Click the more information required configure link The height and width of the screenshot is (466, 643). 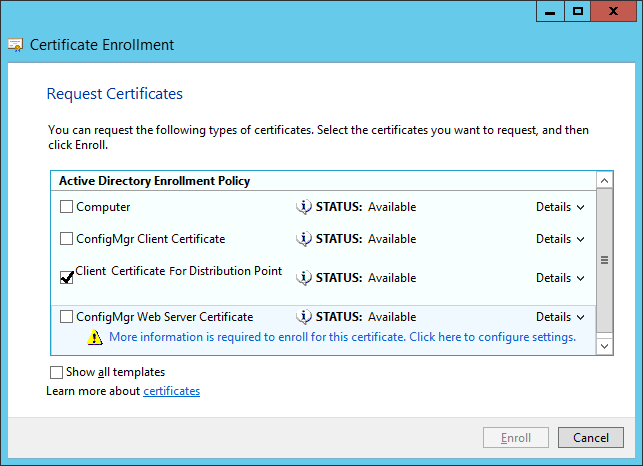(342, 337)
